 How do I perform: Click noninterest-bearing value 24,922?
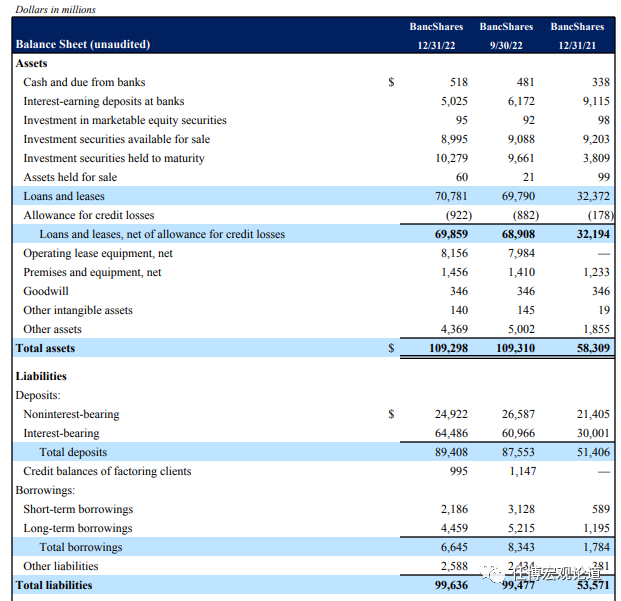tap(451, 414)
